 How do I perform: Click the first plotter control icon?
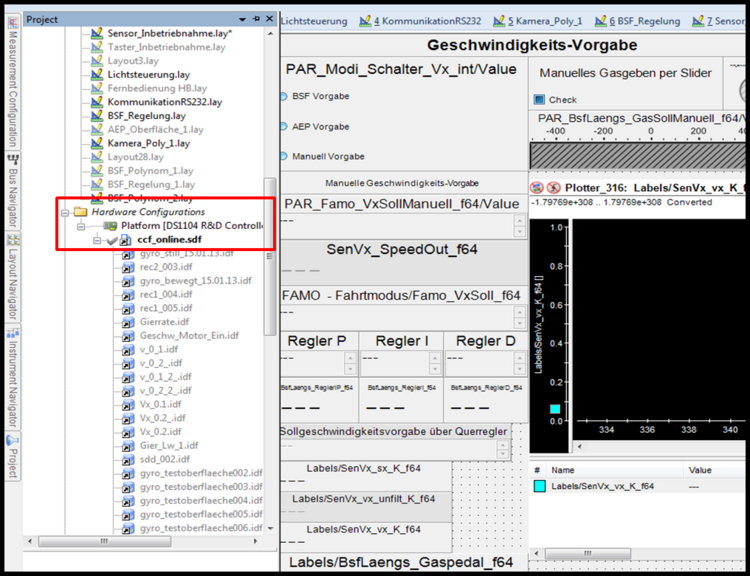coord(537,187)
